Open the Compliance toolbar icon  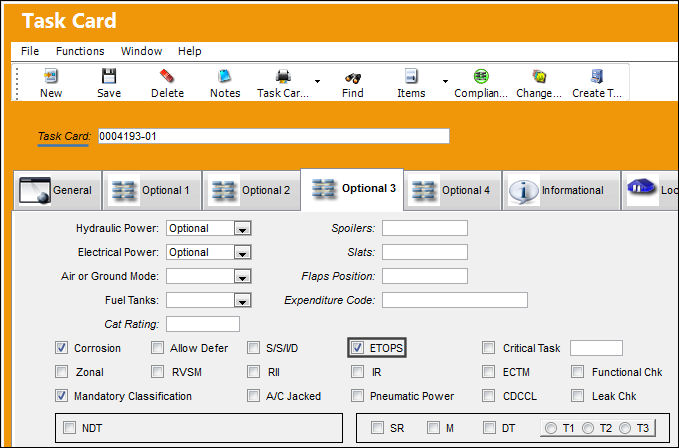481,76
